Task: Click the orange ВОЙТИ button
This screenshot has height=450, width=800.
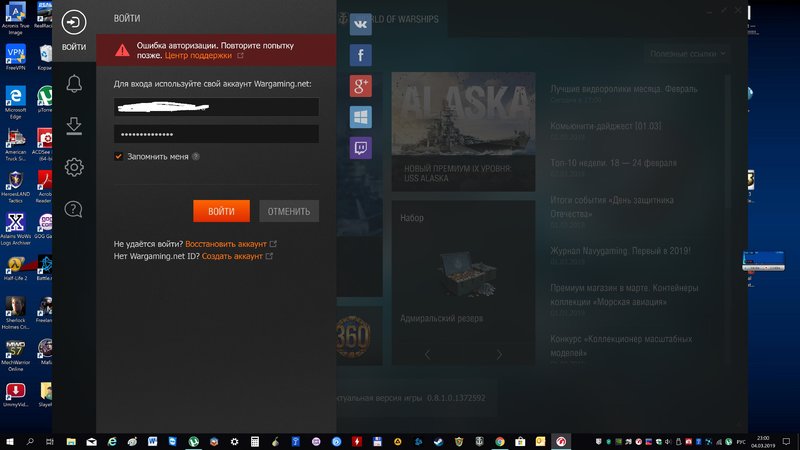Action: pos(221,211)
